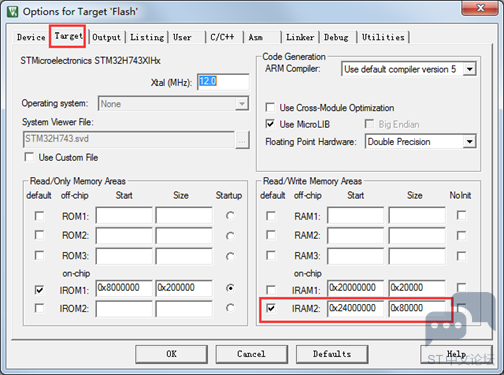Click the ROM1 Start field
The height and width of the screenshot is (375, 504).
coord(124,216)
